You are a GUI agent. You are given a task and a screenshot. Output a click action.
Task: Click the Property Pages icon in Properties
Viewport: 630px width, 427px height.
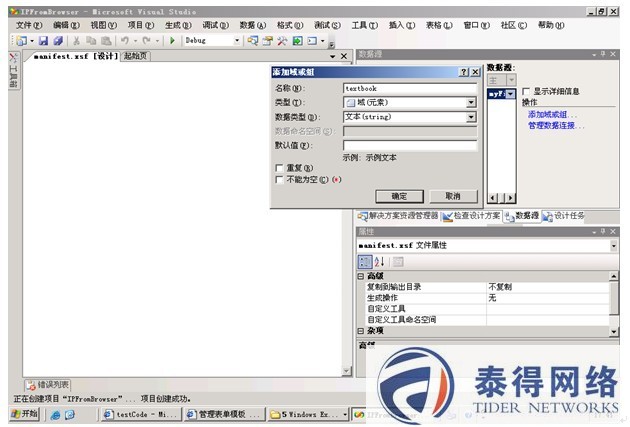tap(398, 262)
